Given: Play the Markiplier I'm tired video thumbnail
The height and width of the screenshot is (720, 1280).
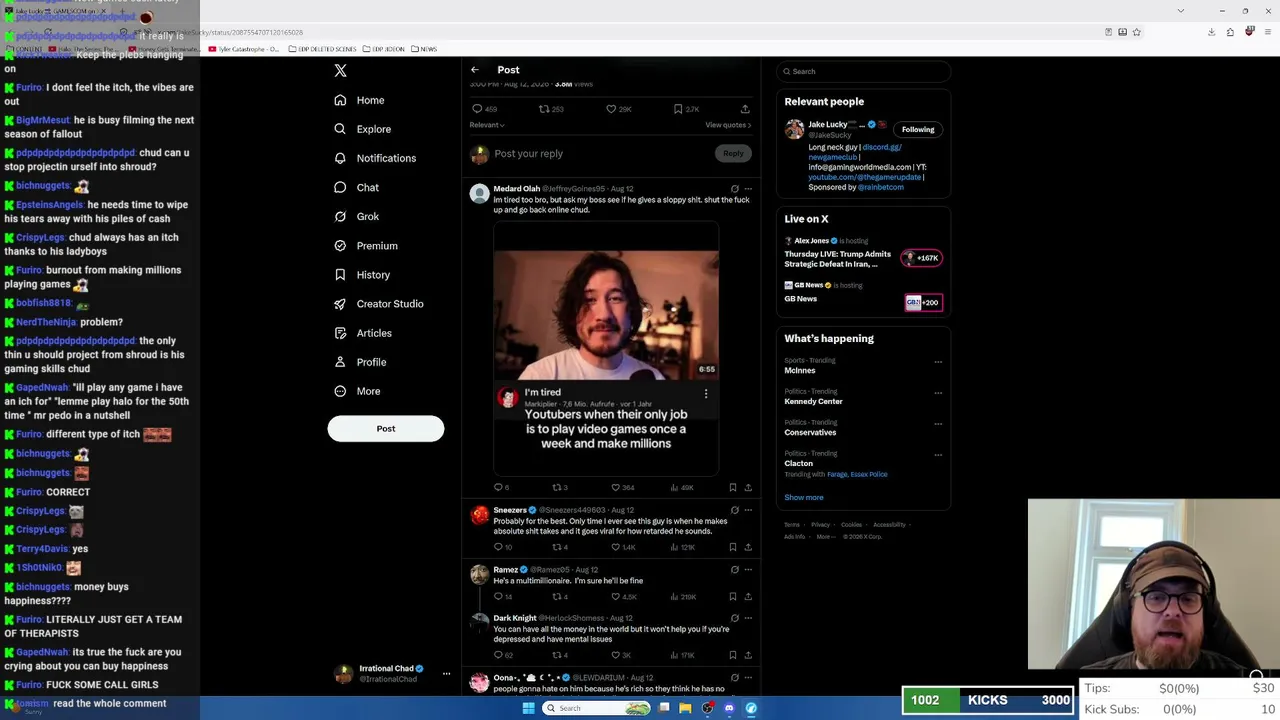Looking at the screenshot, I should point(606,316).
